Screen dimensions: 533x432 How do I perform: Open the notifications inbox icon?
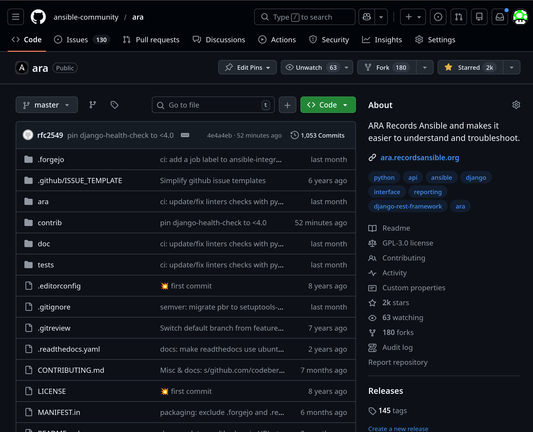coord(500,17)
